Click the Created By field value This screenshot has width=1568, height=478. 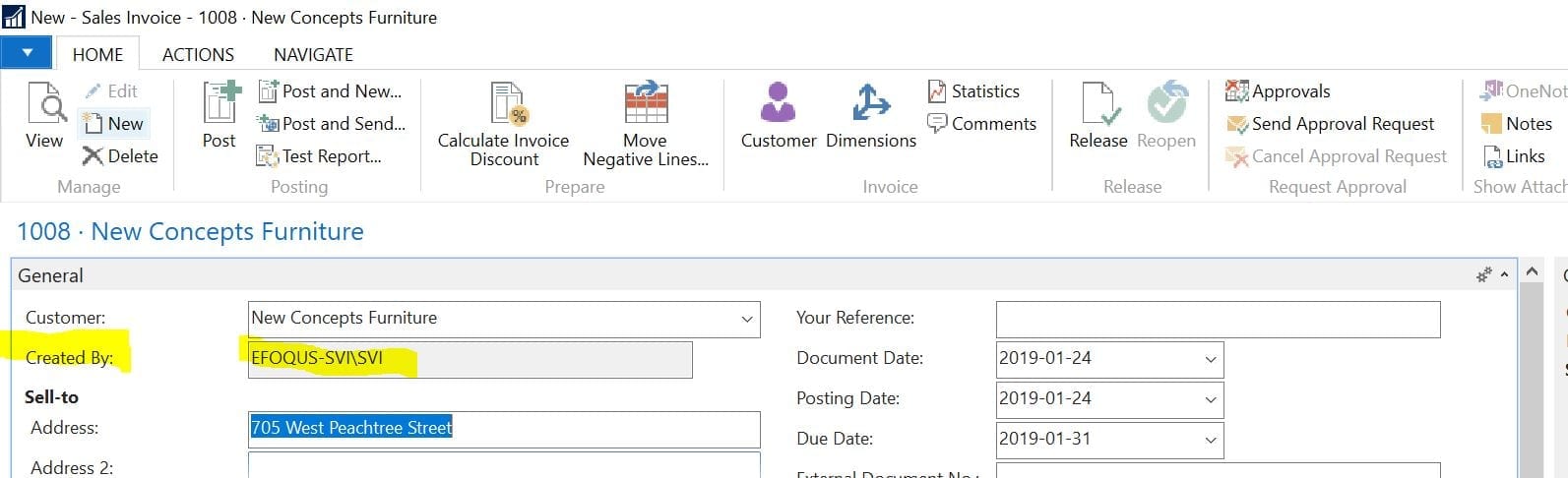coord(470,359)
